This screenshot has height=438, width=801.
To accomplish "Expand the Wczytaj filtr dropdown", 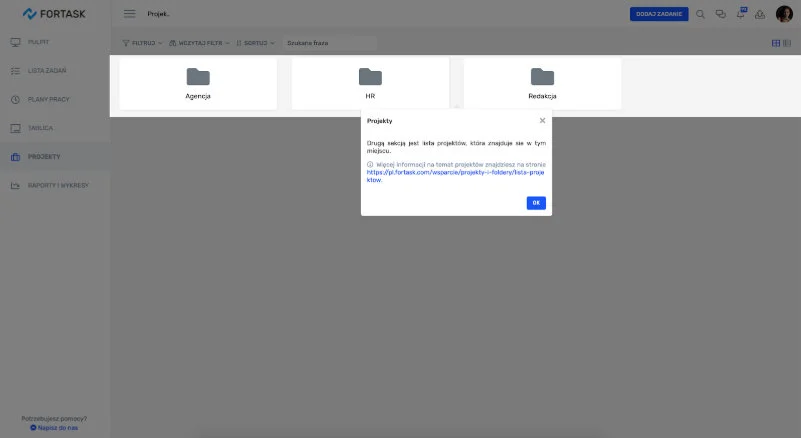I will [x=199, y=43].
